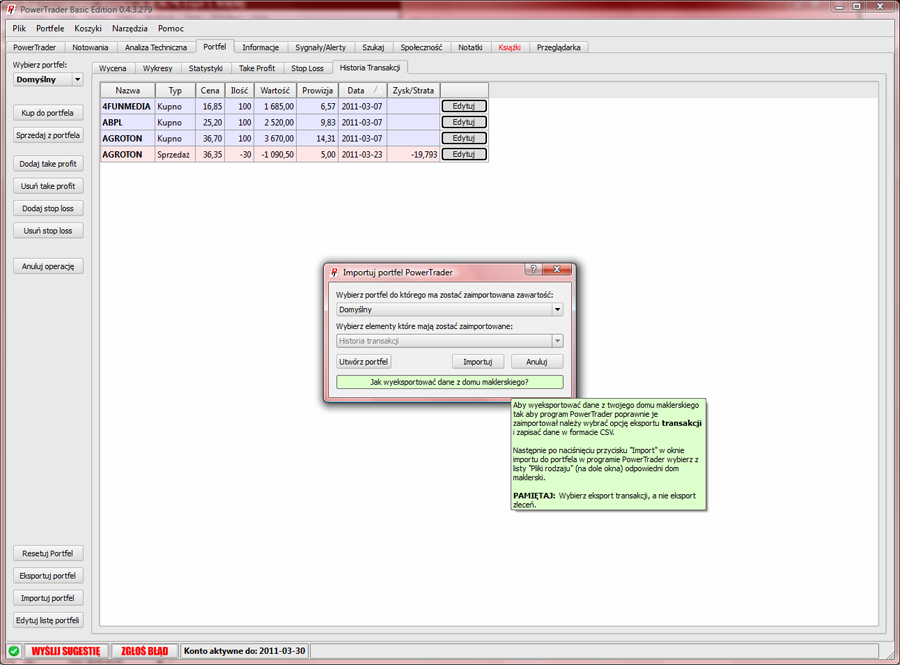Screen dimensions: 900x665
Task: Click Importuj portfel sidebar button
Action: [x=48, y=598]
